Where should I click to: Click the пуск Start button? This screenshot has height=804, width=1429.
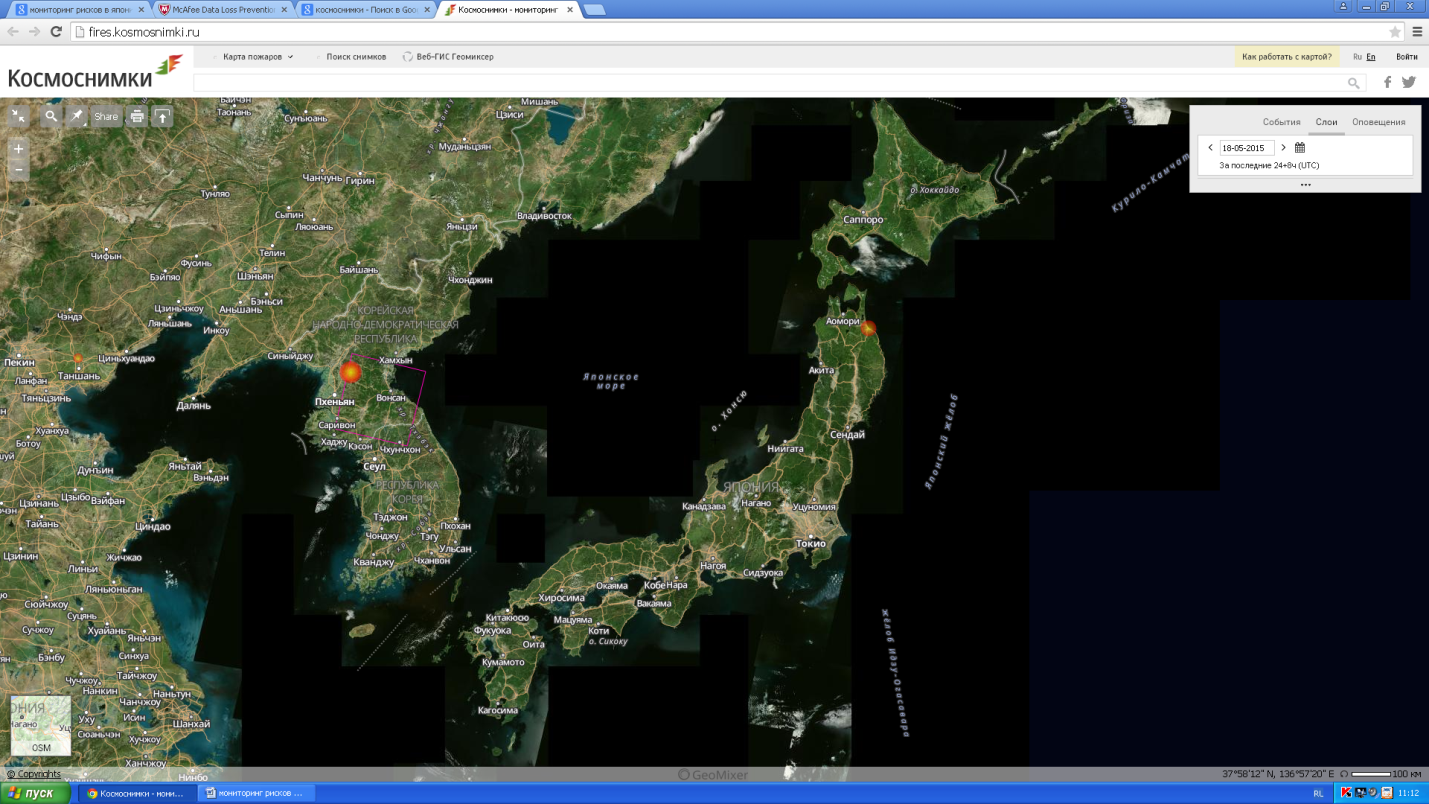[x=36, y=793]
